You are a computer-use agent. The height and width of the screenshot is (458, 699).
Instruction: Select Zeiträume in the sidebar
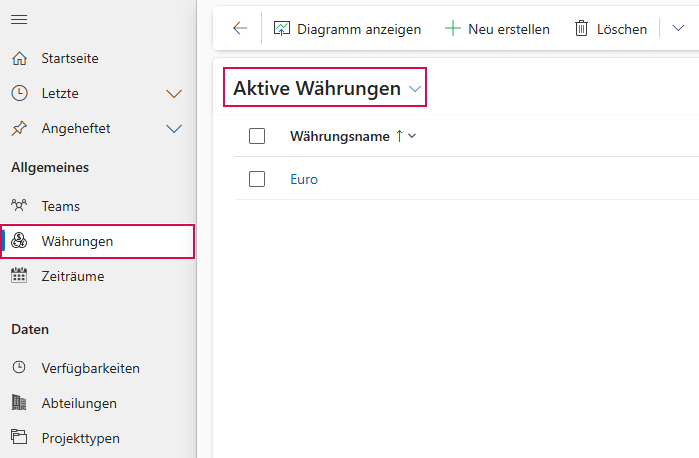tap(98, 276)
